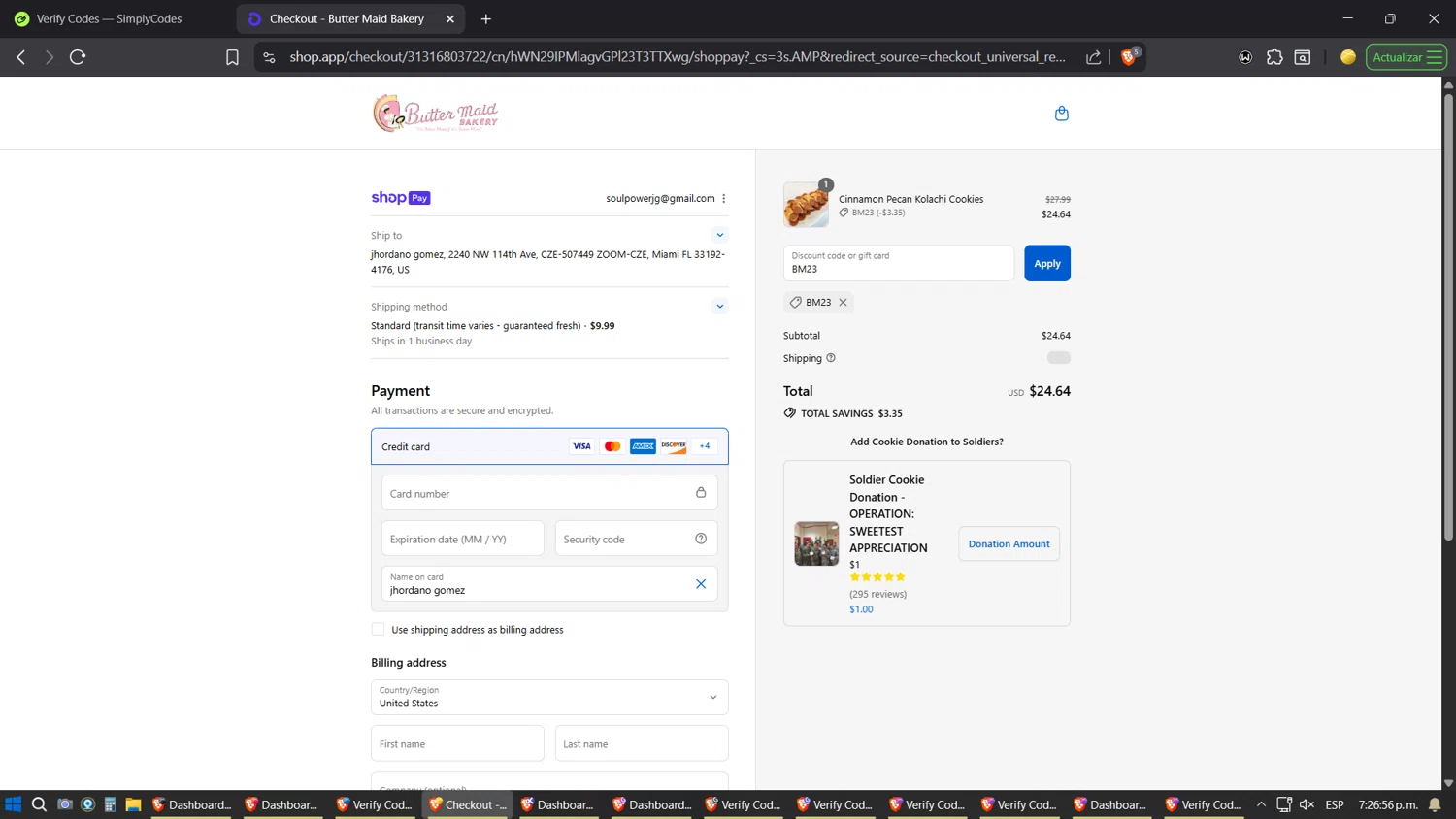Apply the discount code

click(x=1047, y=263)
